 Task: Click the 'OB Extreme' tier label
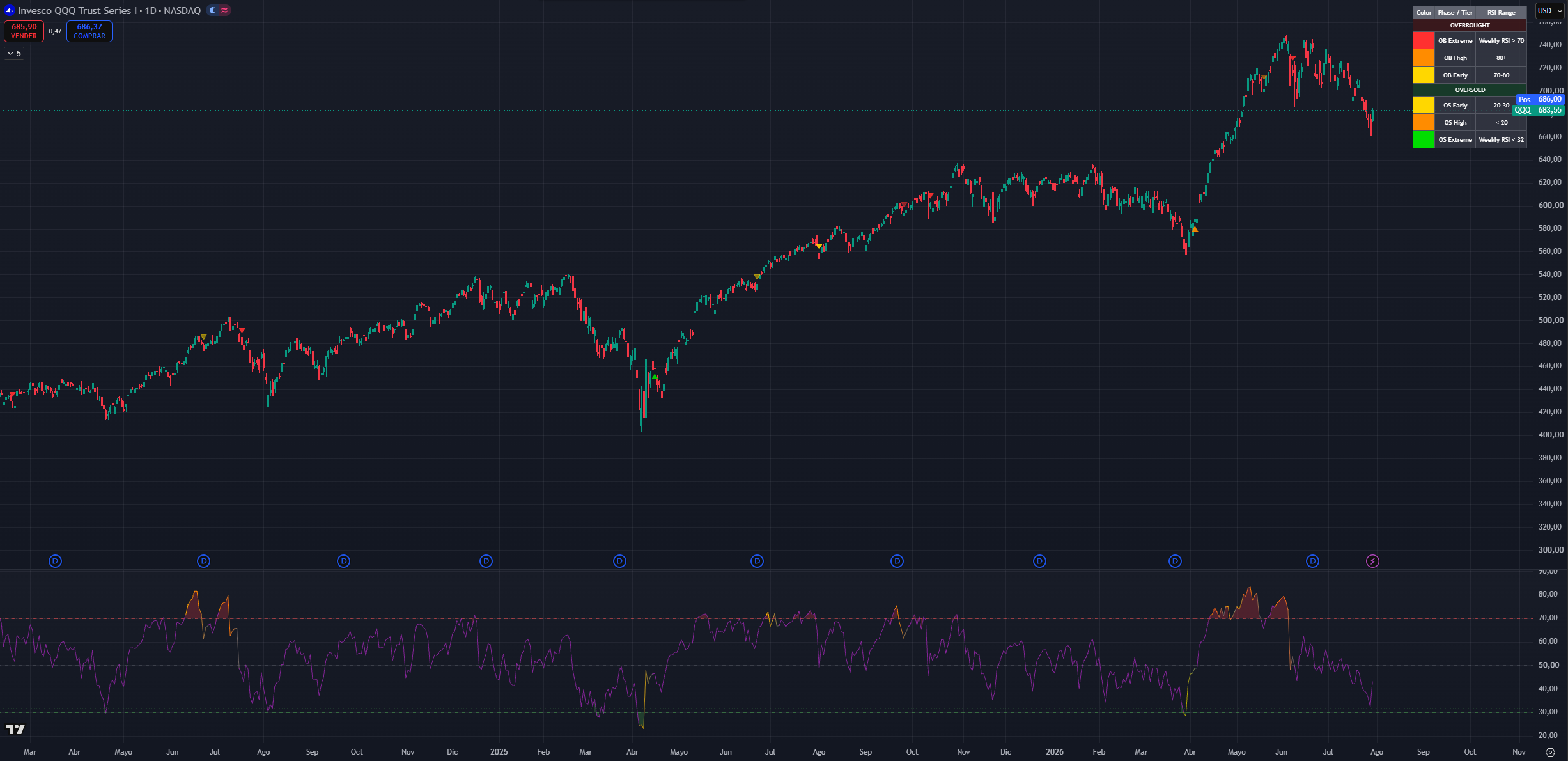click(x=1455, y=40)
